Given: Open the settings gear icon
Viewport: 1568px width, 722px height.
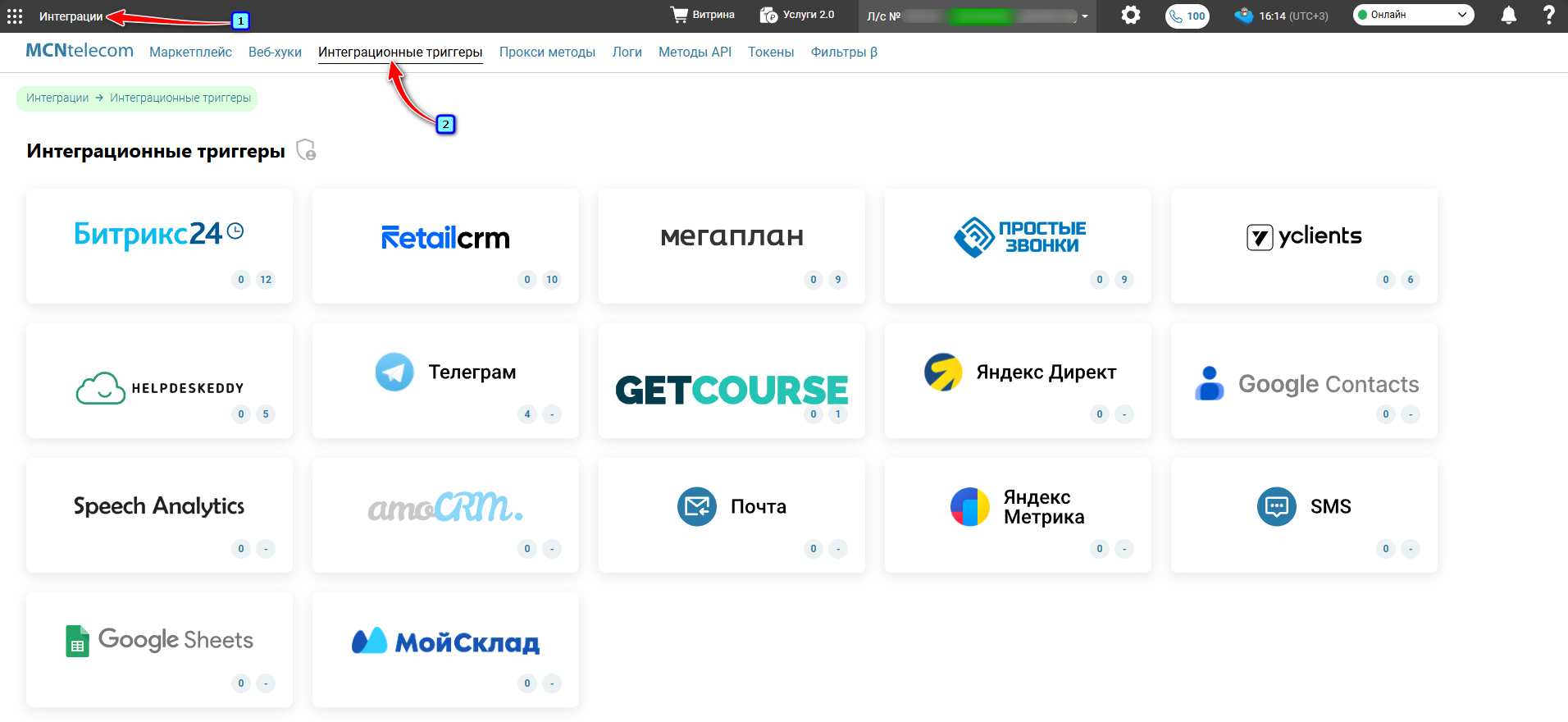Looking at the screenshot, I should point(1131,15).
